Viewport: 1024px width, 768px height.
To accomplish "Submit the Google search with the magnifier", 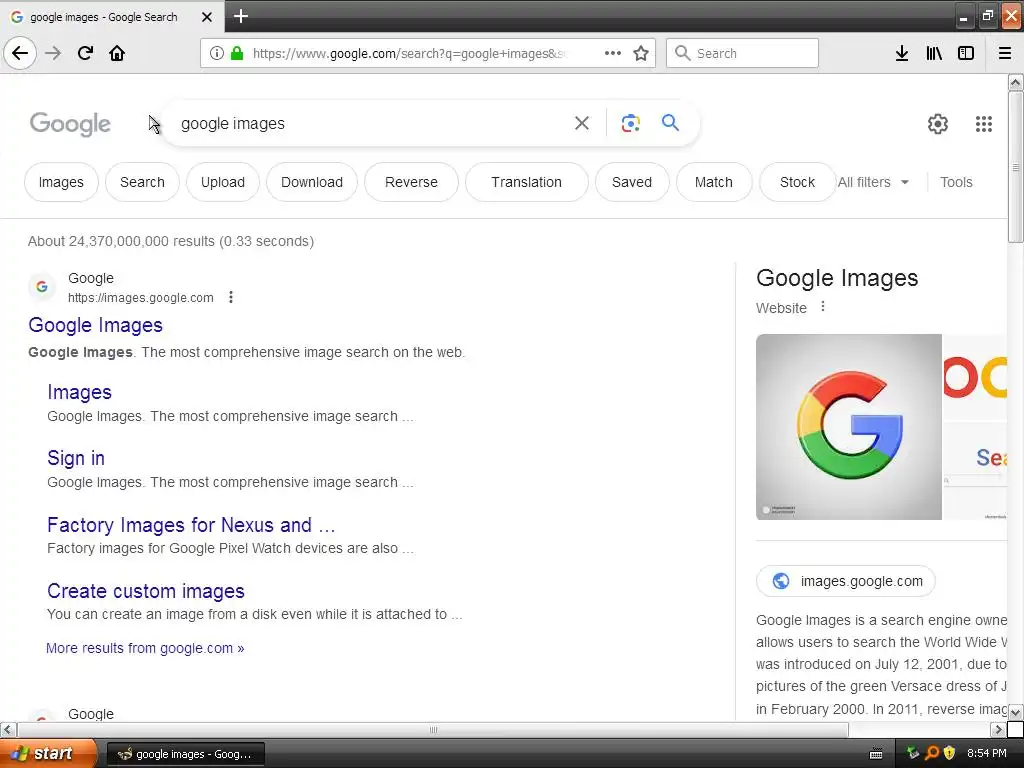I will pyautogui.click(x=670, y=122).
